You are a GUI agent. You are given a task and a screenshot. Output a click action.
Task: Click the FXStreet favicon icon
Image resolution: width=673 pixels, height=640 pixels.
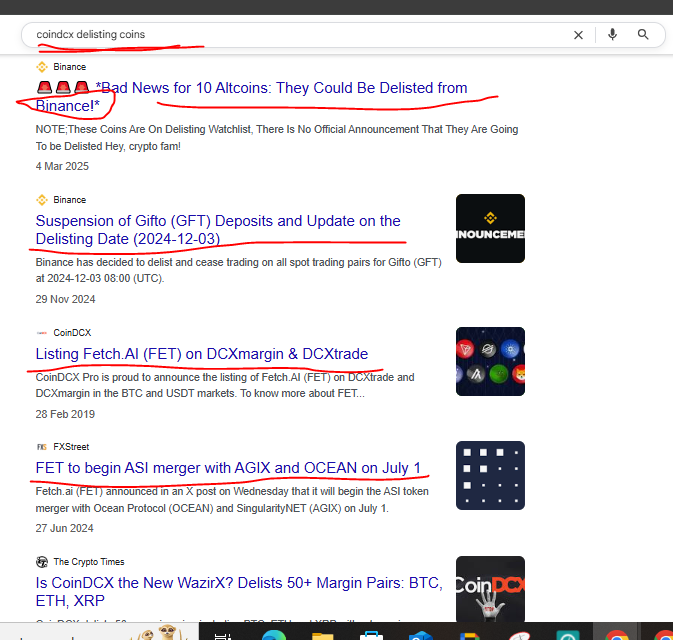[42, 447]
